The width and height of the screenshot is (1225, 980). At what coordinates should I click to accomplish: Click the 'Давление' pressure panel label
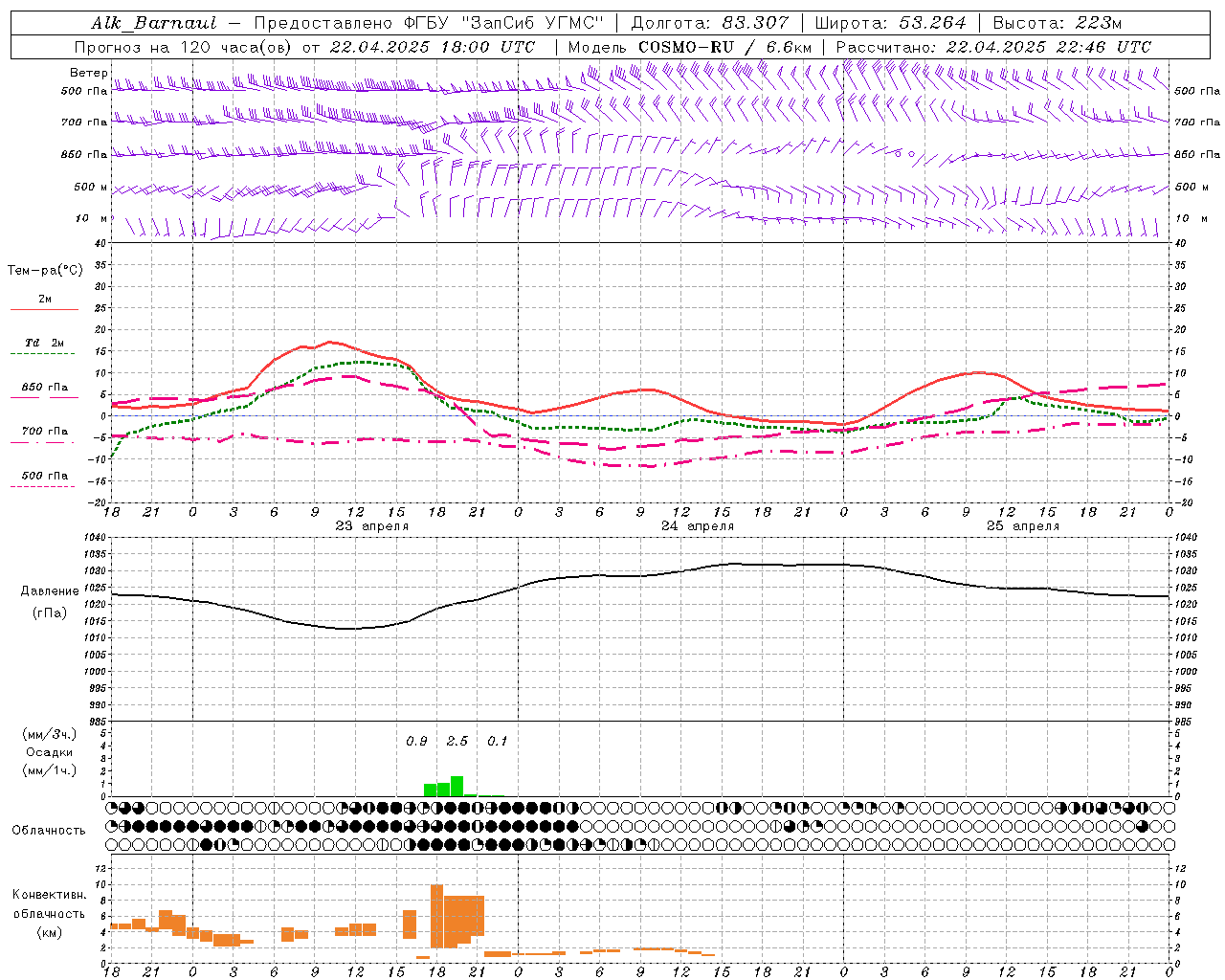tap(48, 591)
